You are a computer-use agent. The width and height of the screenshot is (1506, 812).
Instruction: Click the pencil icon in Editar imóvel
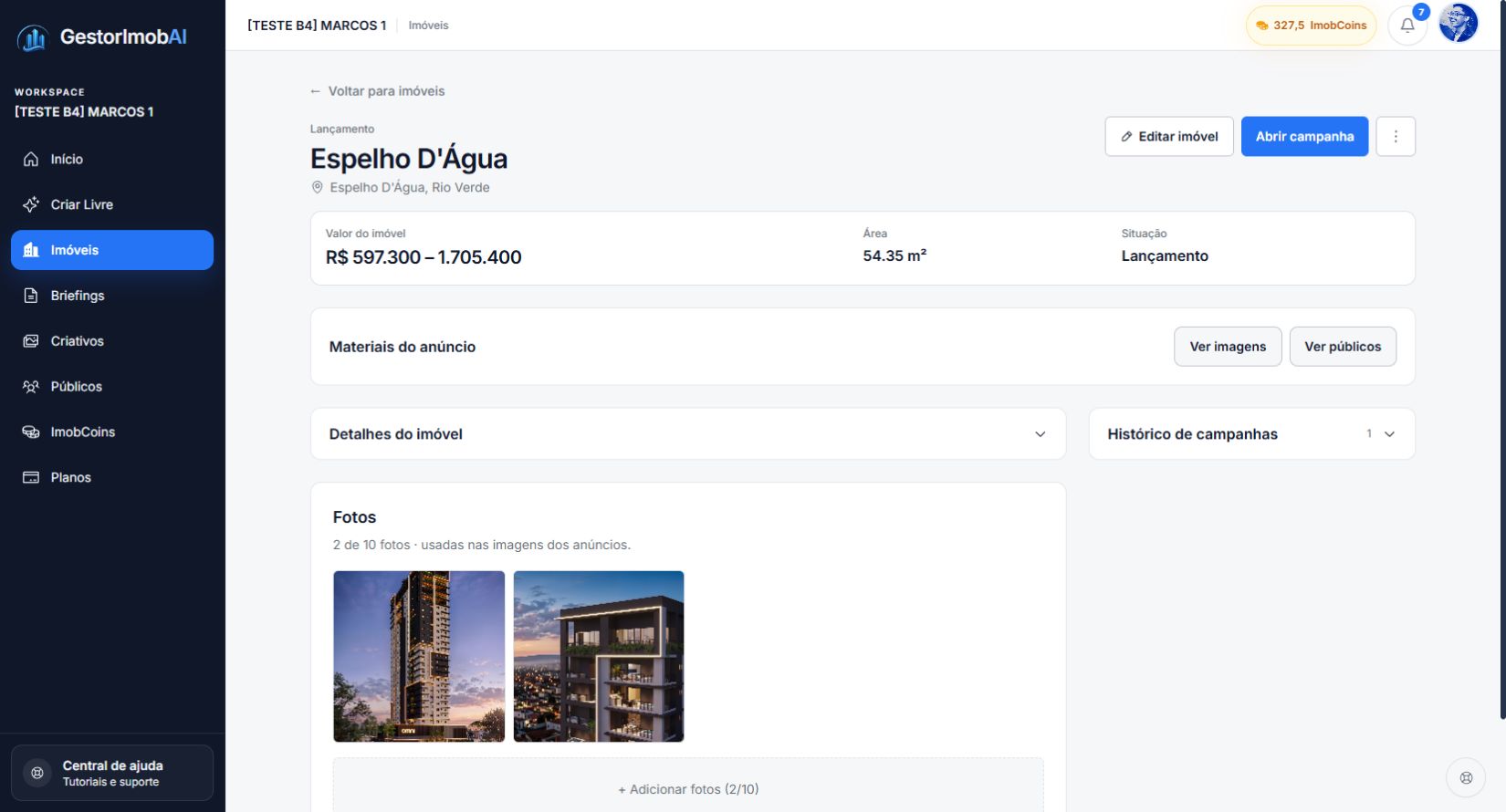click(1126, 137)
